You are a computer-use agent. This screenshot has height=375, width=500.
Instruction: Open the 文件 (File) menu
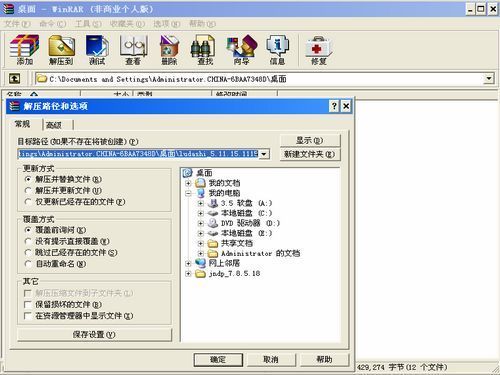coord(17,24)
